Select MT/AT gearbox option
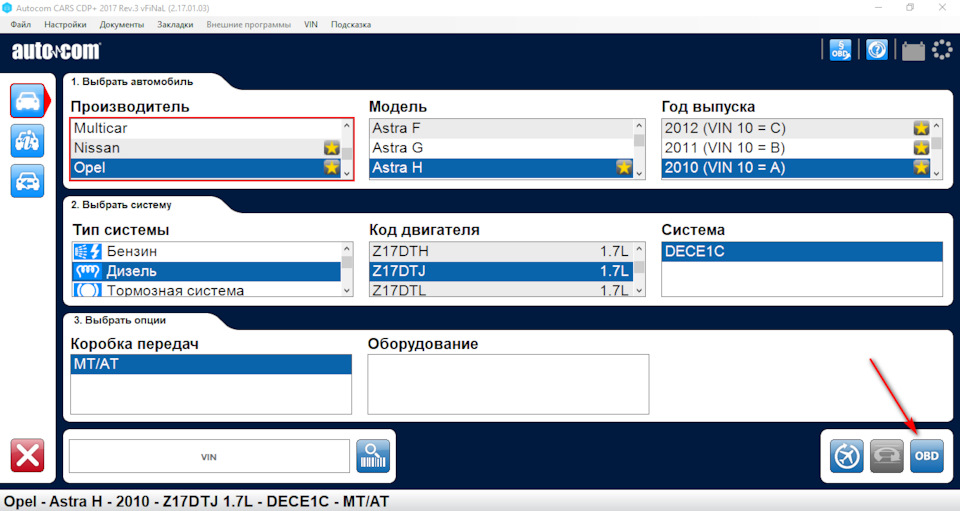 pos(211,364)
